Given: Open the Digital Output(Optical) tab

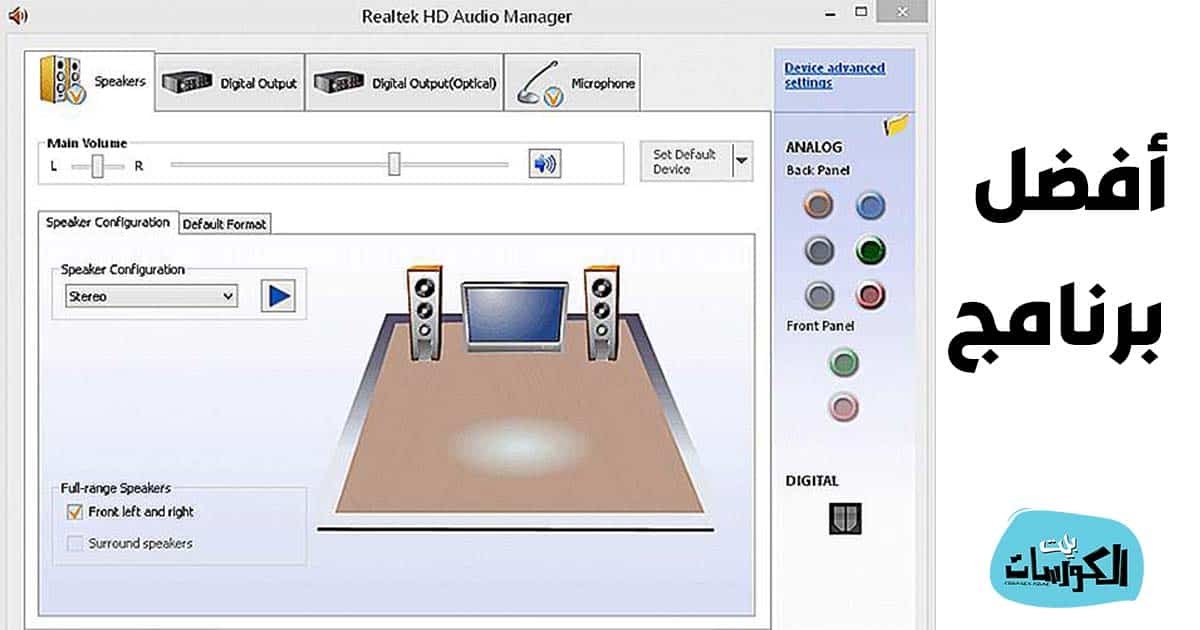Looking at the screenshot, I should coord(405,84).
